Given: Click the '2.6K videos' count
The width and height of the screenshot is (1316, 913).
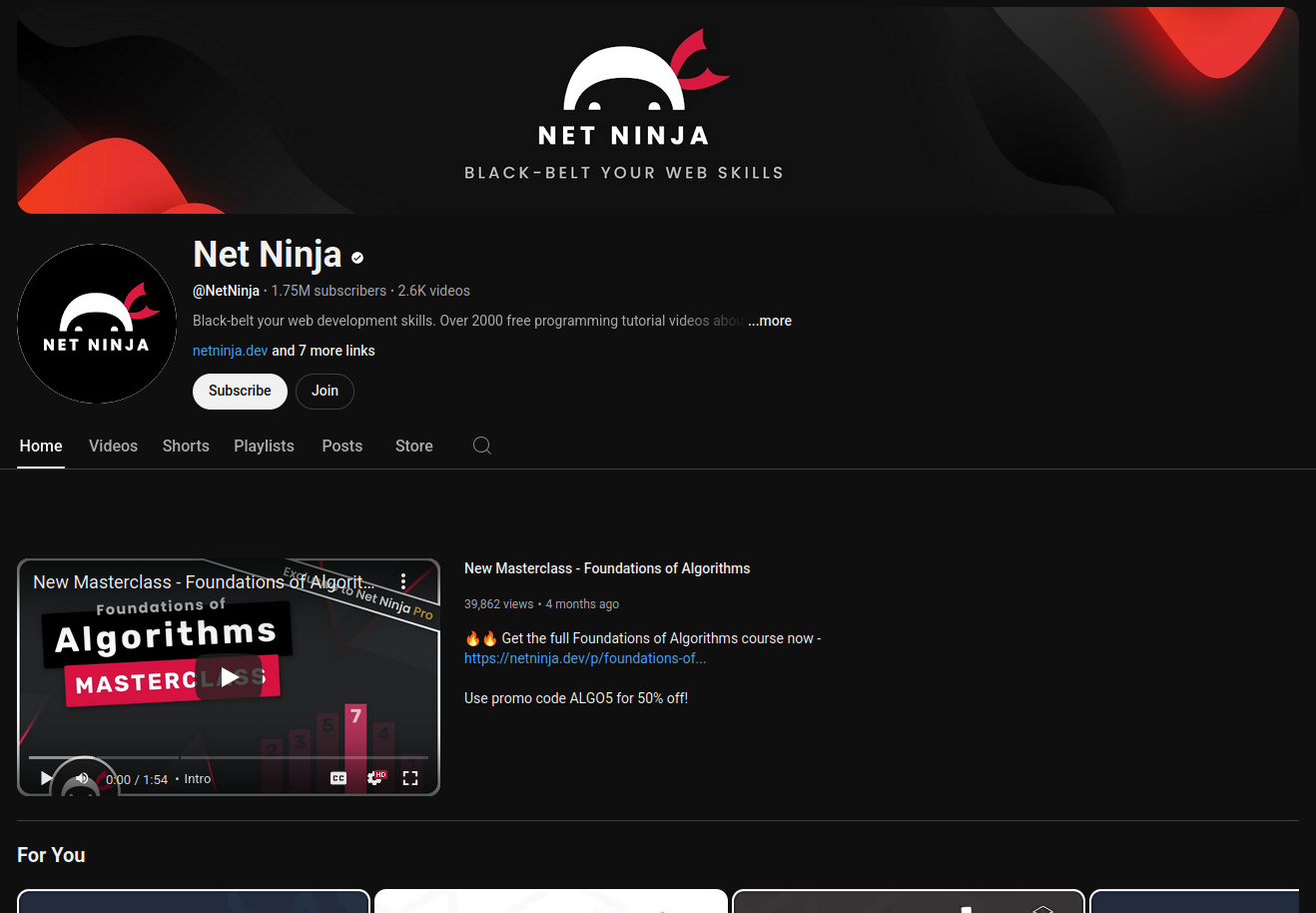Looking at the screenshot, I should 433,291.
